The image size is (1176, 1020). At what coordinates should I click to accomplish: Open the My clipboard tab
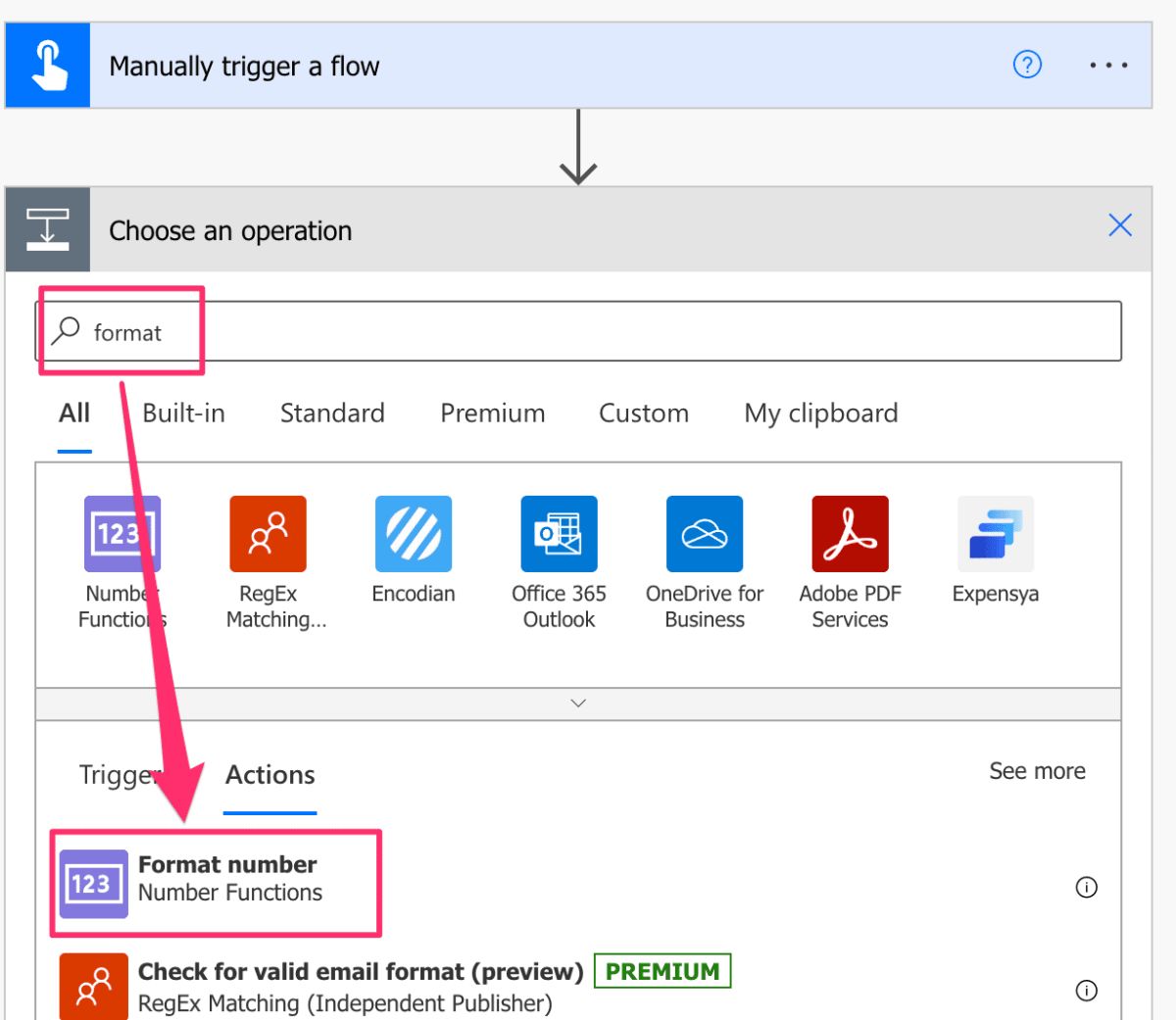click(820, 413)
